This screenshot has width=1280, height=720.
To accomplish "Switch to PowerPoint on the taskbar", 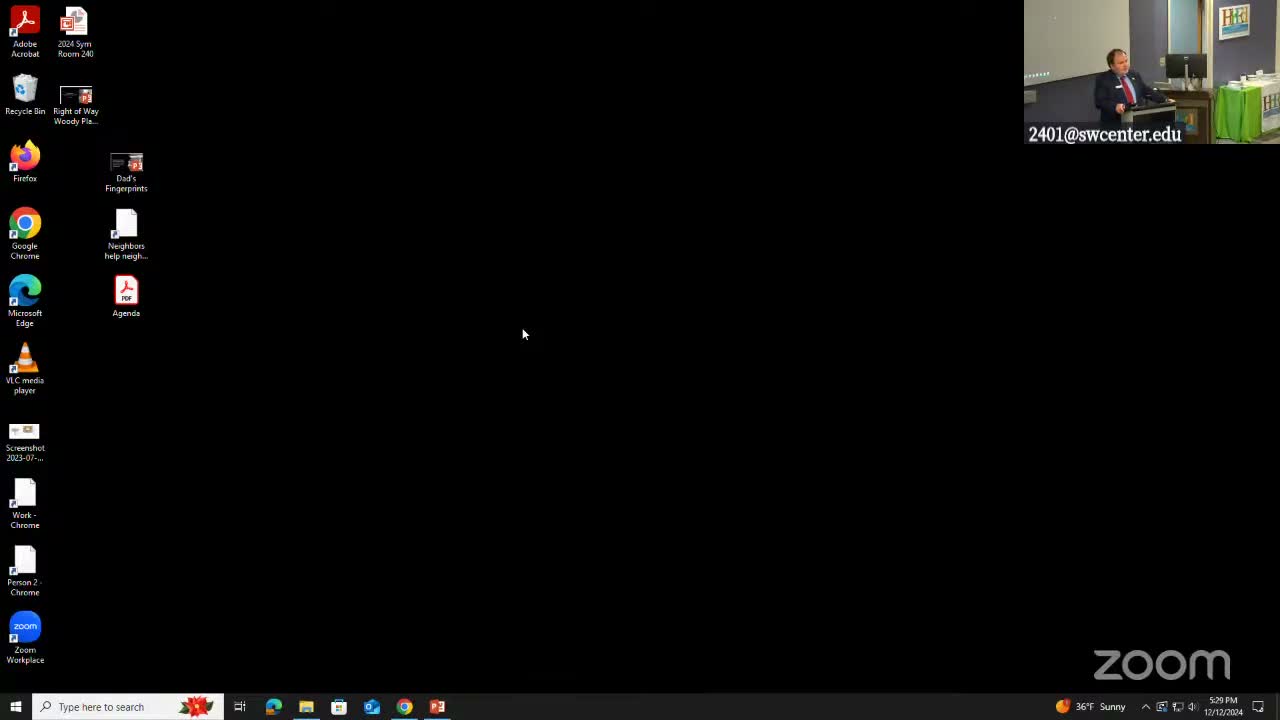I will [x=437, y=707].
